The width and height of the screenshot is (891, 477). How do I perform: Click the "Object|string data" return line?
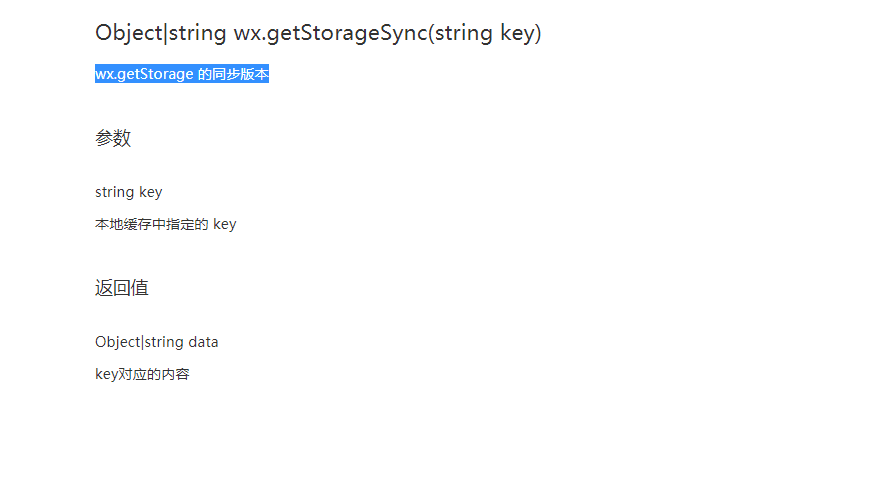coord(156,342)
